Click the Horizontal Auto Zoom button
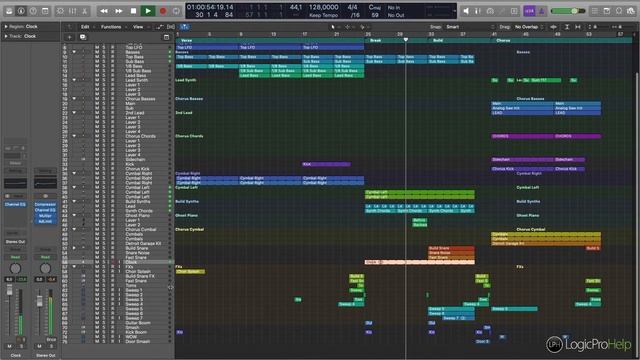 tap(578, 27)
